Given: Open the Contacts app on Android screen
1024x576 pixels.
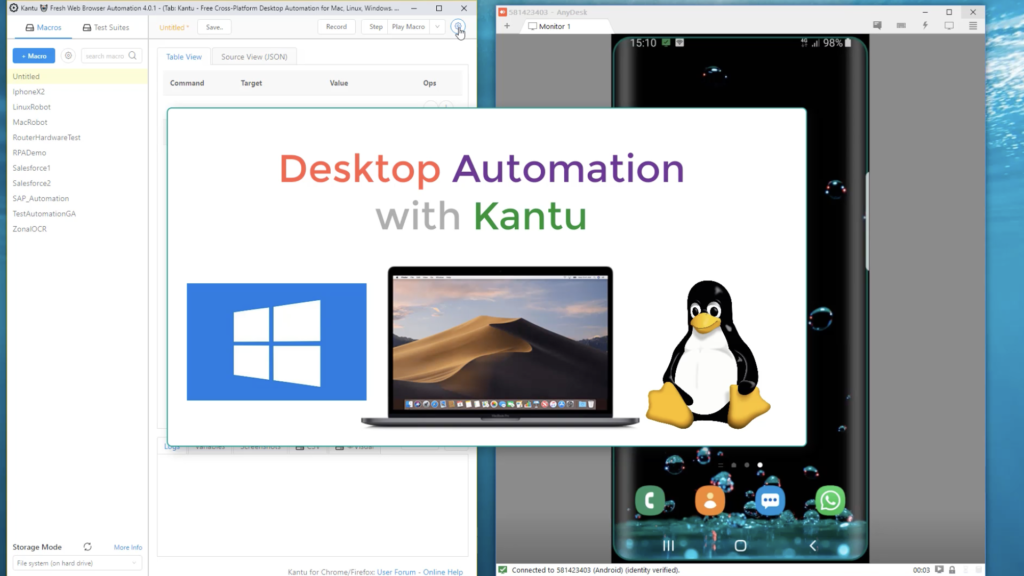Looking at the screenshot, I should point(710,500).
